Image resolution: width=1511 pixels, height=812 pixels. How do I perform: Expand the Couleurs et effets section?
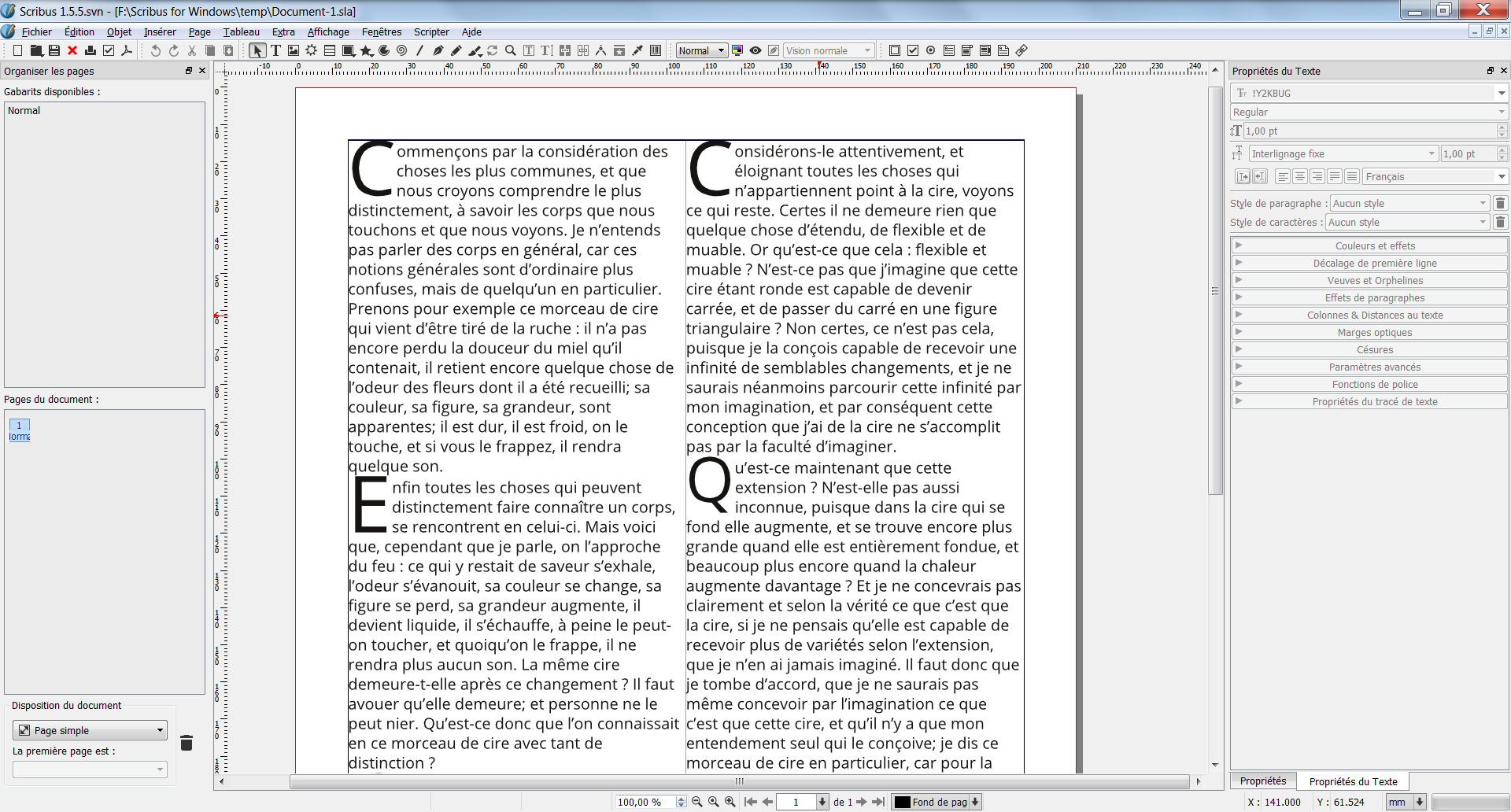(x=1369, y=245)
